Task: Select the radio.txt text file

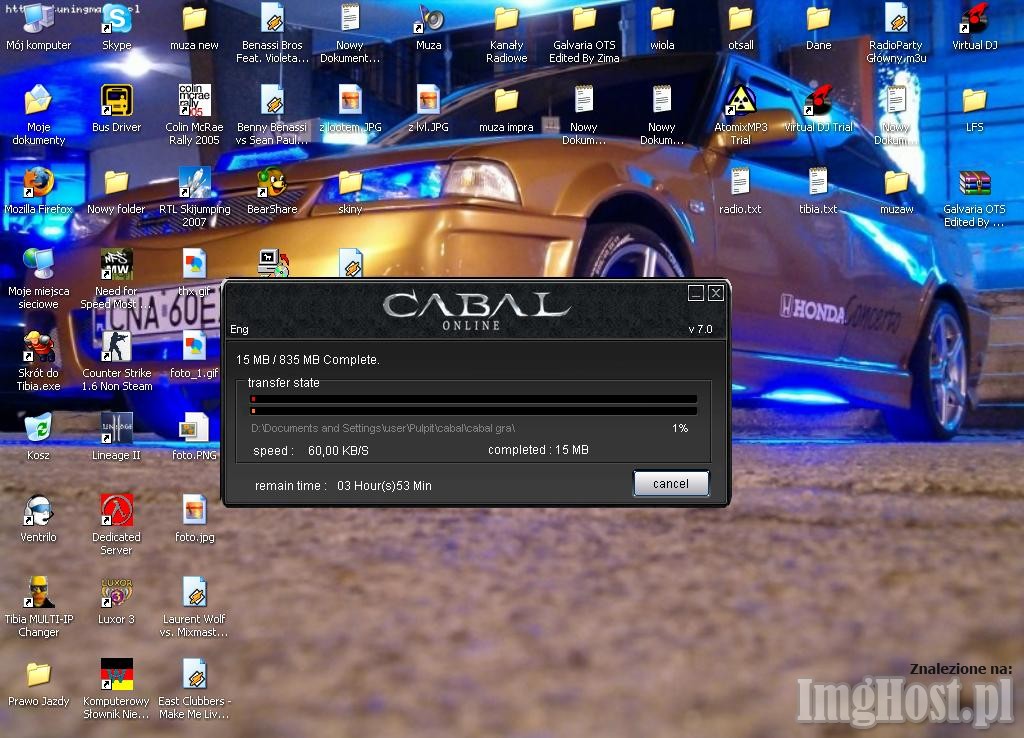Action: pos(741,183)
